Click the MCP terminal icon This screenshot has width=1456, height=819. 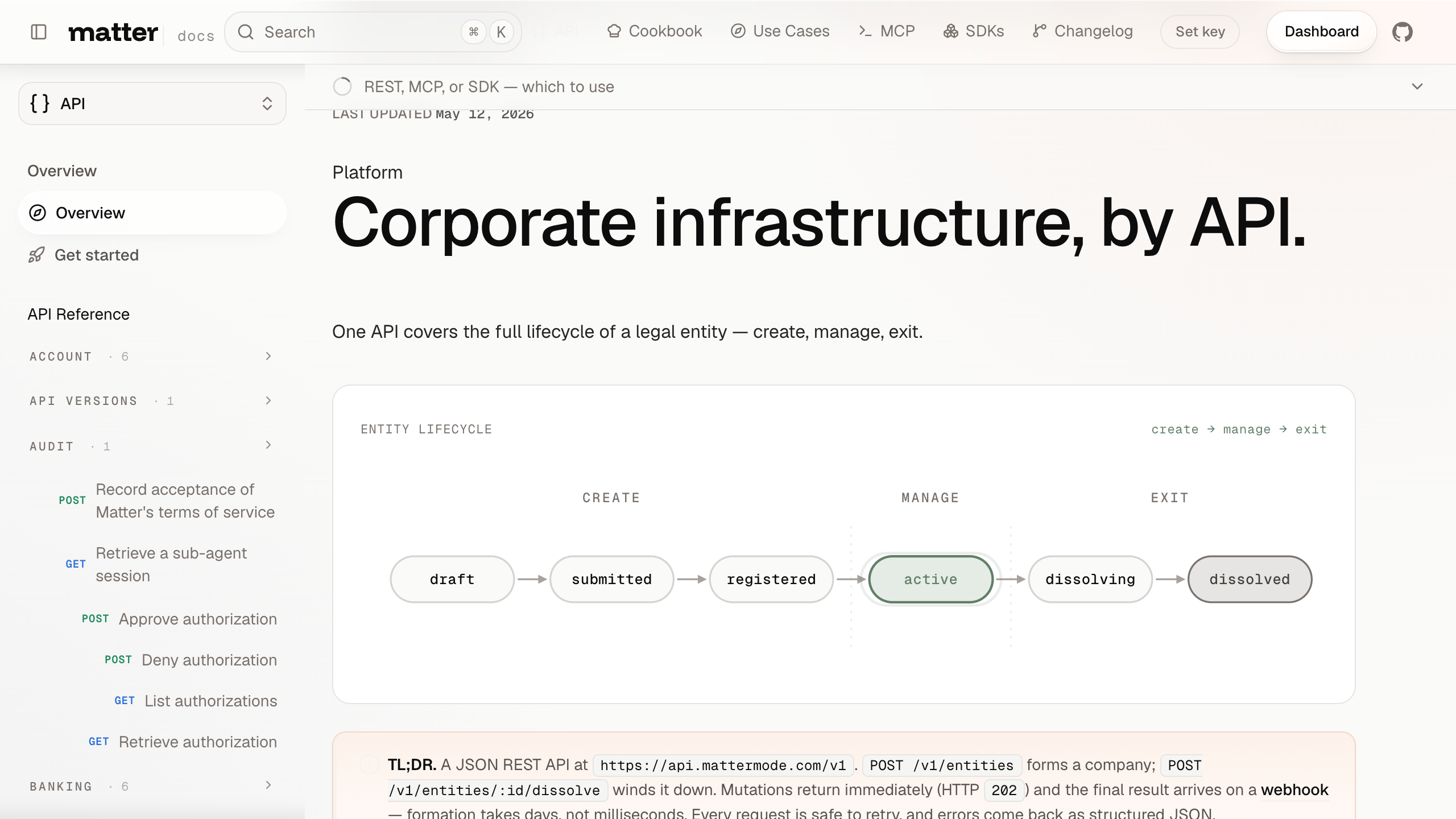coord(865,31)
